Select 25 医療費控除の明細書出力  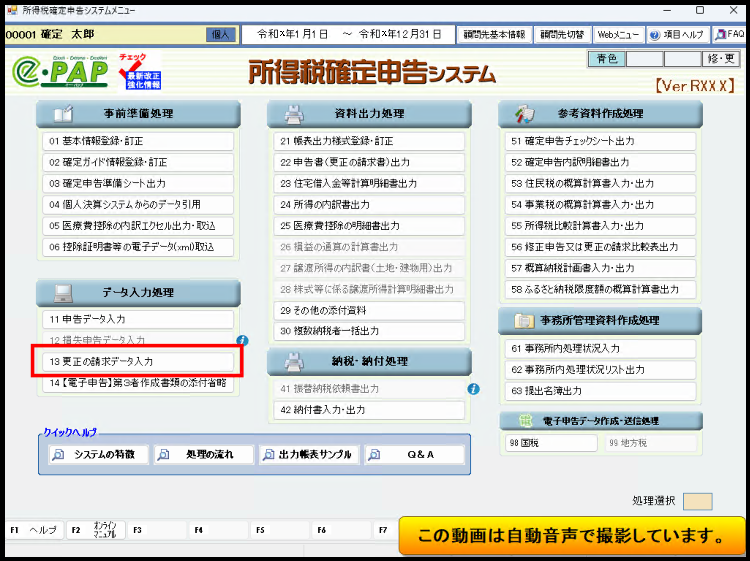tap(369, 226)
